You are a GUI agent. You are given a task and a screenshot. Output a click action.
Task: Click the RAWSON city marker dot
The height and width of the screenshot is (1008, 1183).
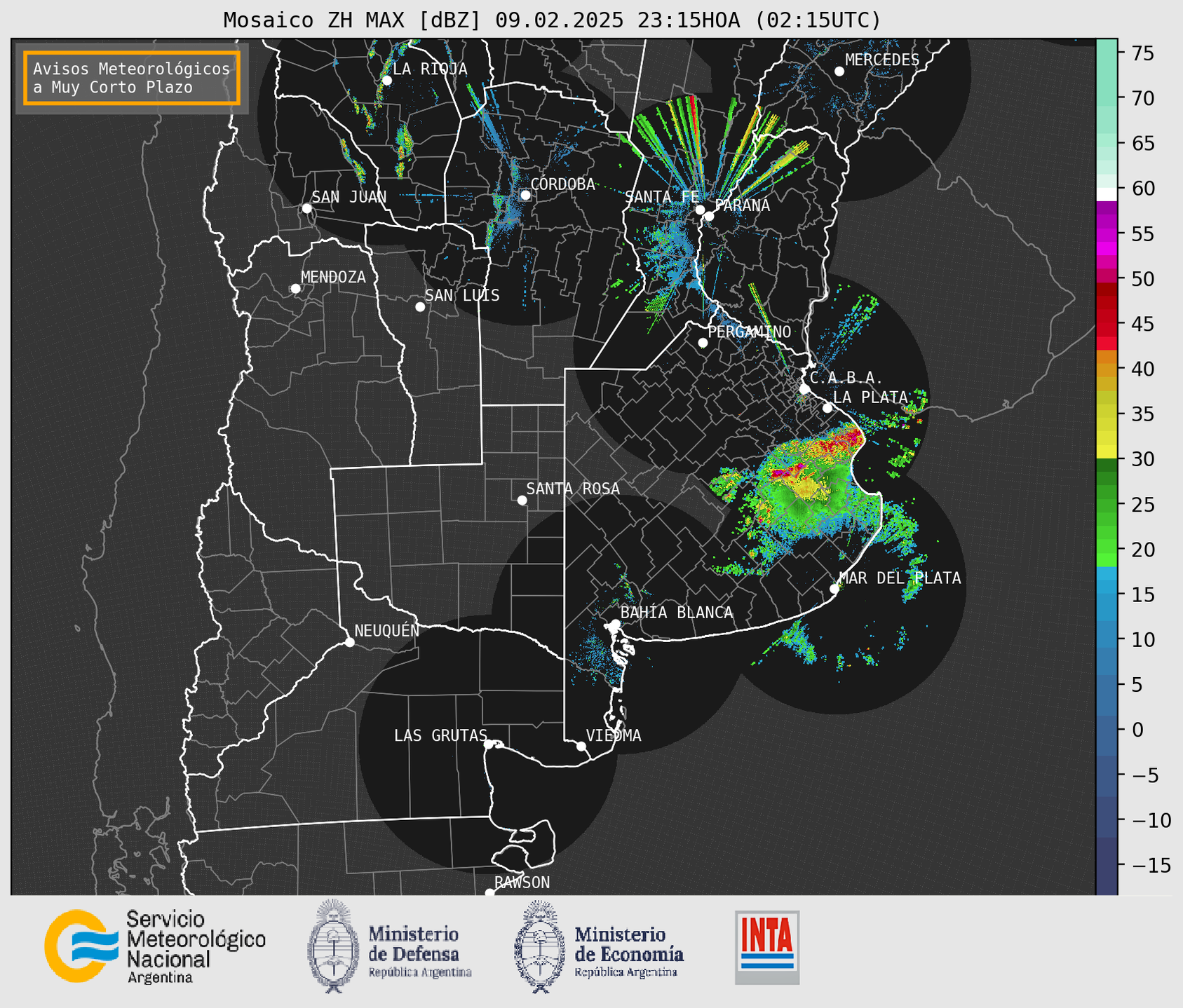(x=489, y=893)
